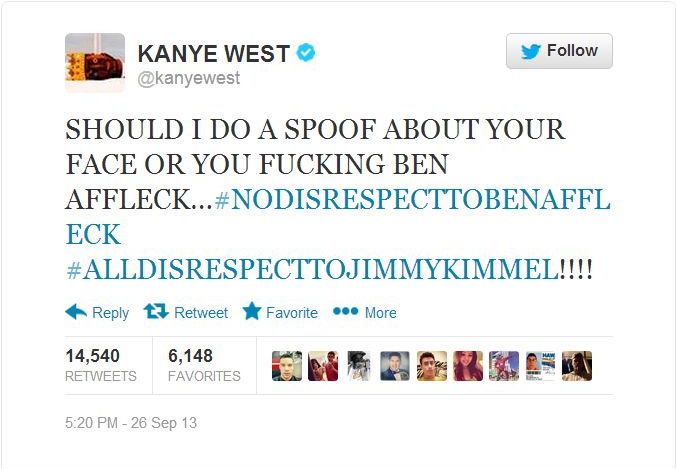
Task: Click the Retweet arrows icon
Action: click(x=156, y=311)
